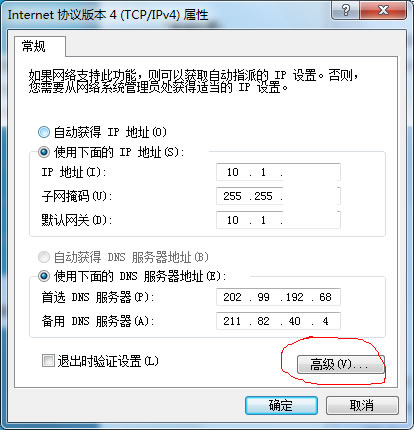Toggle 退出时验证设置 checkbox
This screenshot has height=430, width=414.
48,361
